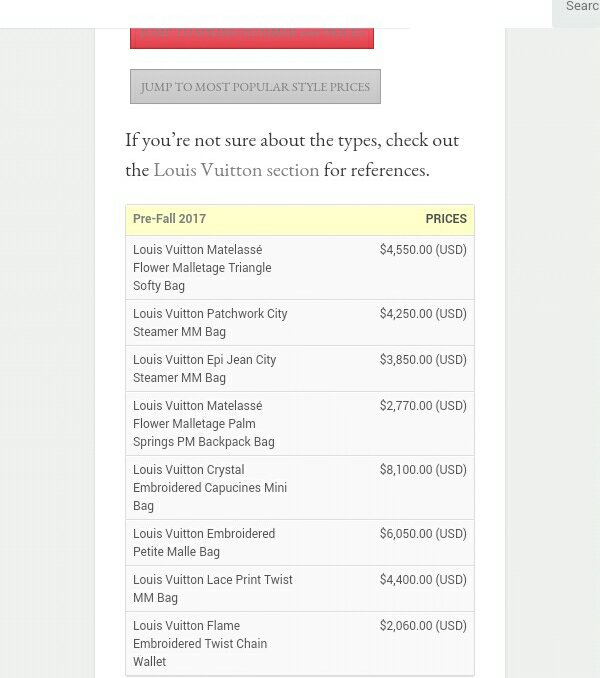Select the Matelassé Flower Malletage Triangle Softy Bag row
Image resolution: width=600 pixels, height=678 pixels.
click(x=300, y=268)
